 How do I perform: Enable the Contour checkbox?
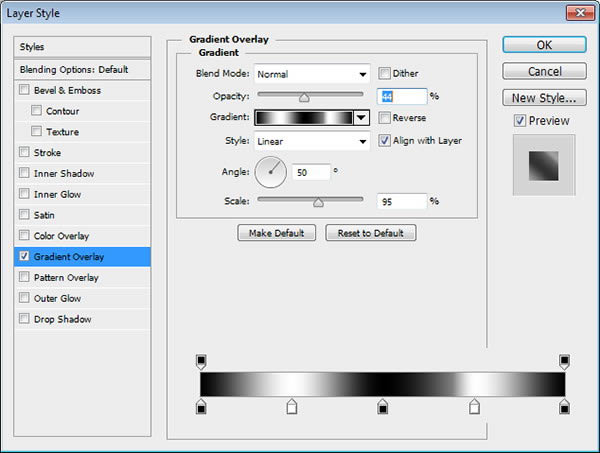(x=36, y=111)
